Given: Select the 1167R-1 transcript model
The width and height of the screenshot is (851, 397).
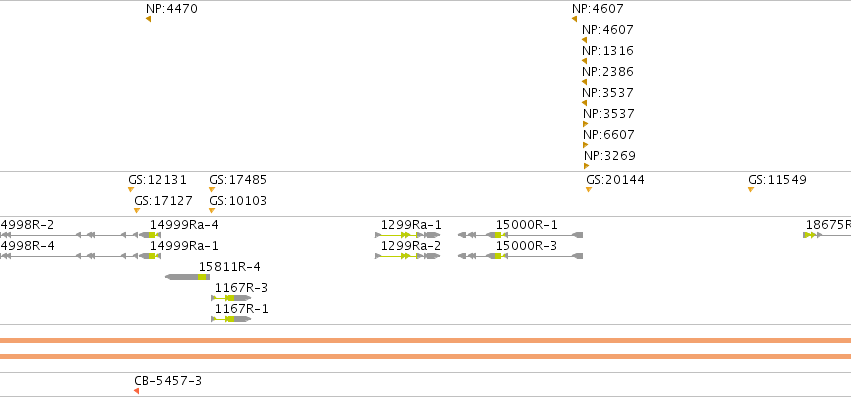Looking at the screenshot, I should point(231,319).
